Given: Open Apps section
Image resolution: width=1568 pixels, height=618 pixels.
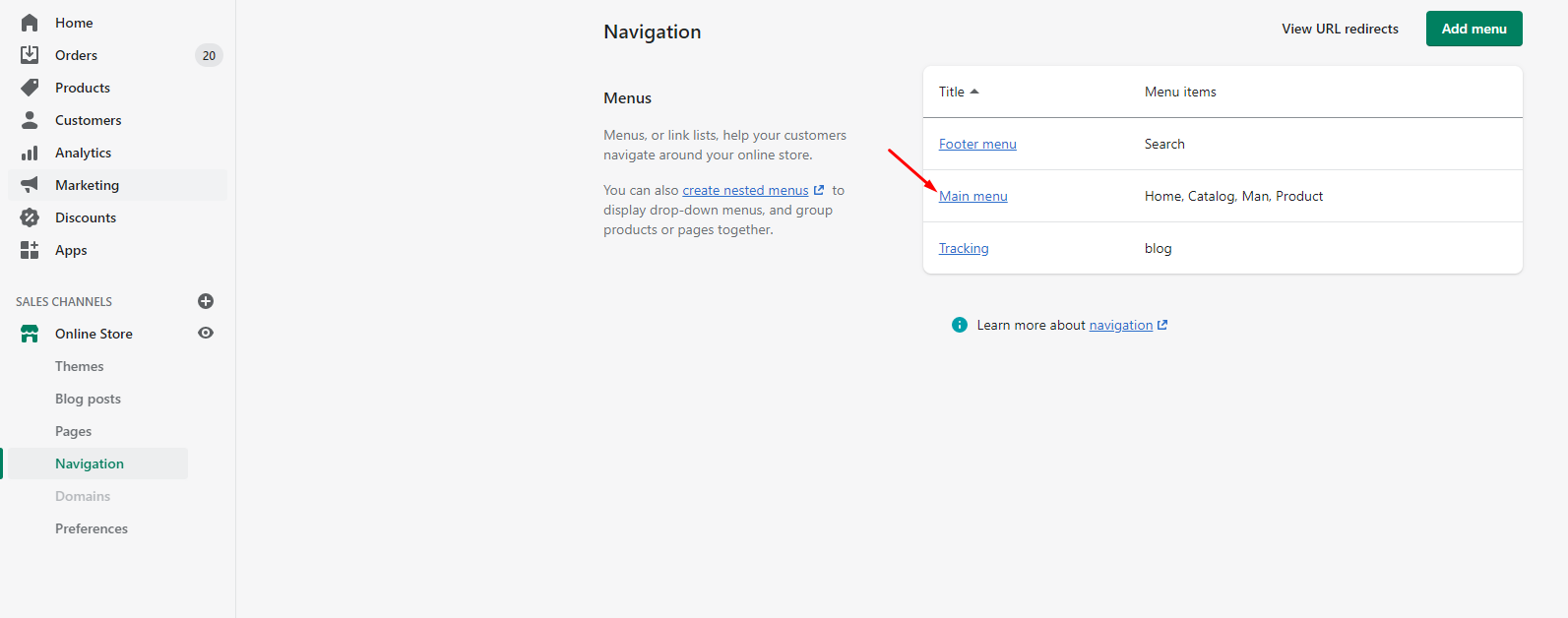Looking at the screenshot, I should coord(71,250).
